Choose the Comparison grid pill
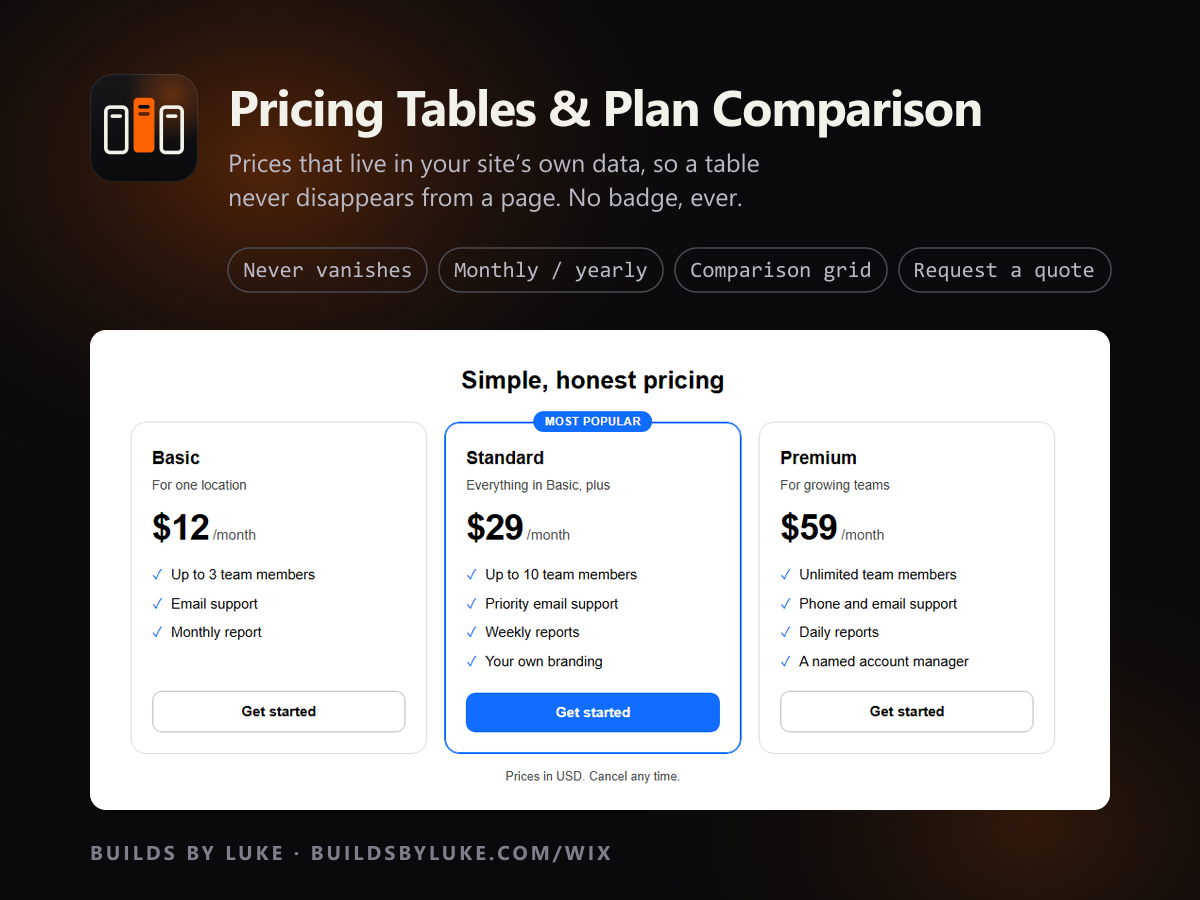This screenshot has height=900, width=1200. tap(781, 270)
